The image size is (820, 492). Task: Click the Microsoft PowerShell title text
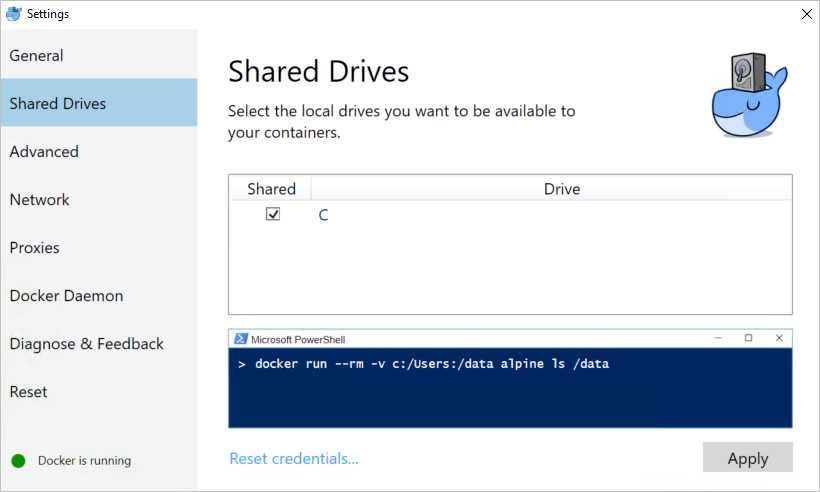[x=298, y=339]
